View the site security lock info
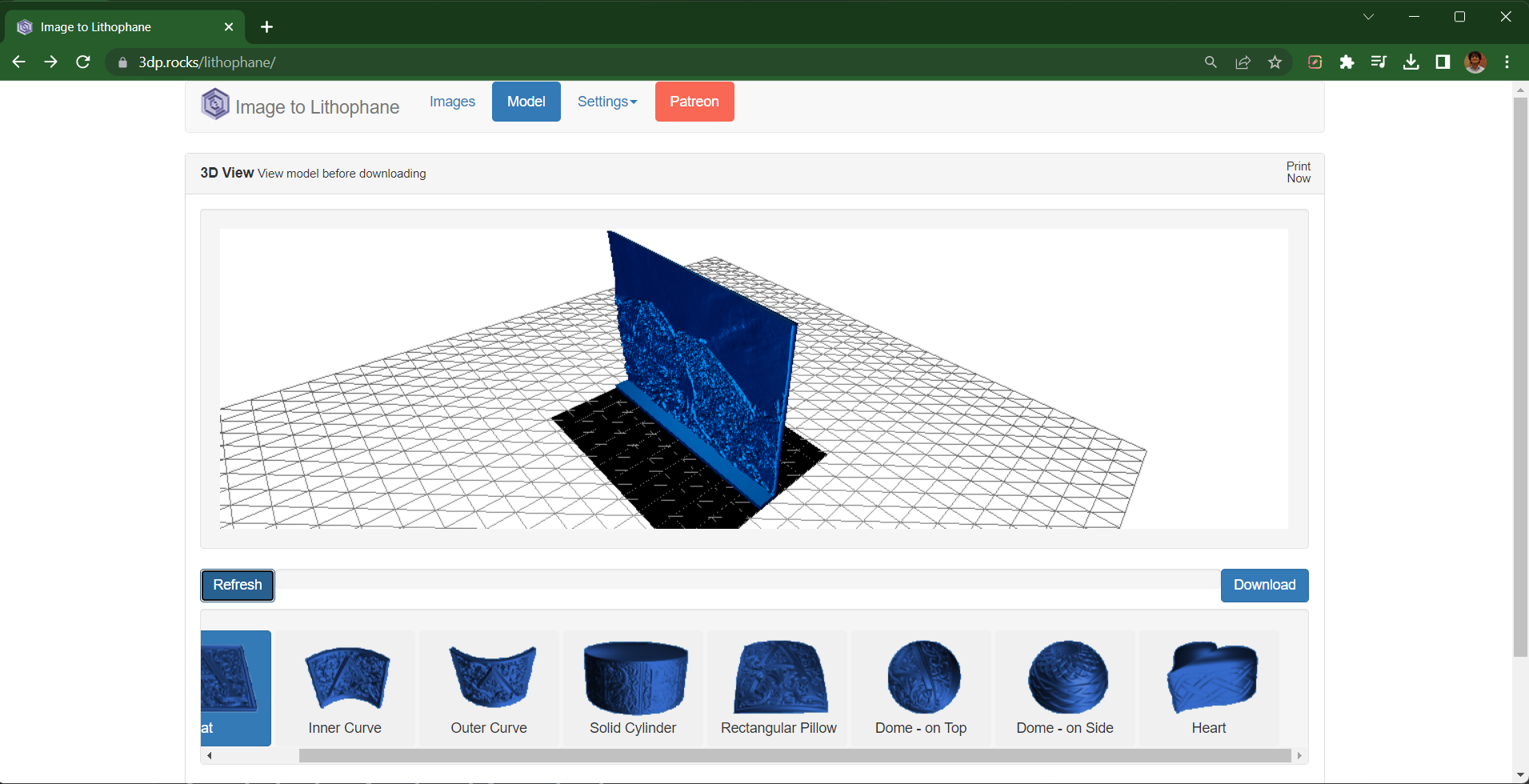The width and height of the screenshot is (1529, 784). pos(122,62)
